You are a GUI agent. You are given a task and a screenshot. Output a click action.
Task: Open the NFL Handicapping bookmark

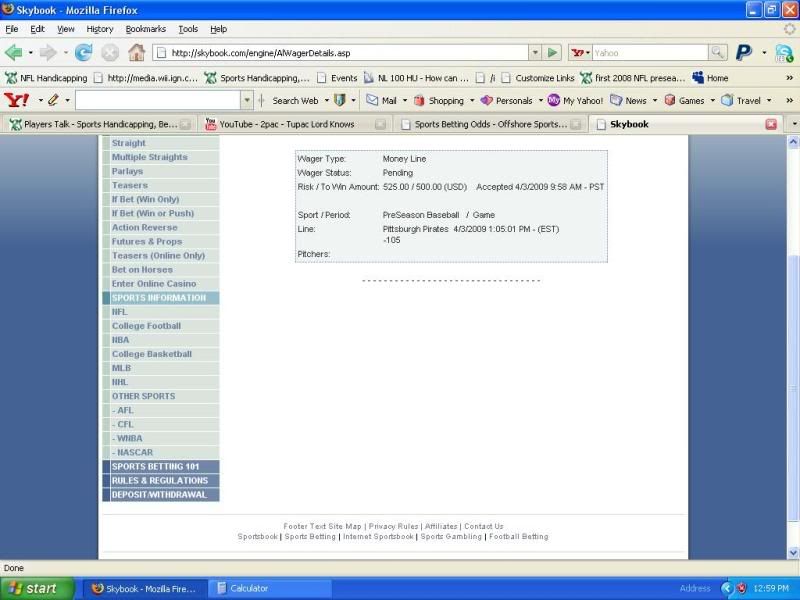point(46,78)
